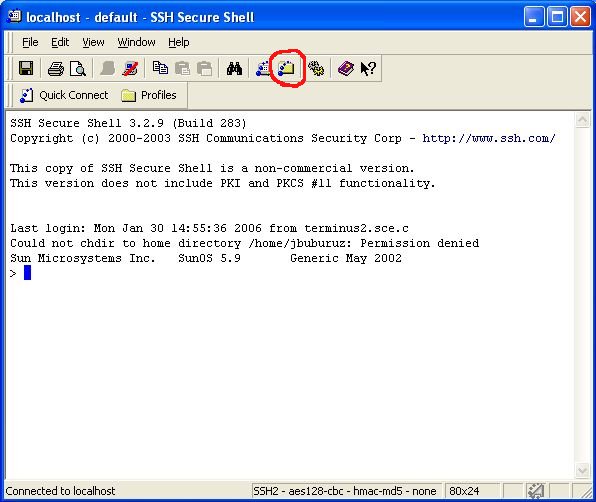Screen dimensions: 596x502
Task: Open the Help menu
Action: pyautogui.click(x=179, y=42)
